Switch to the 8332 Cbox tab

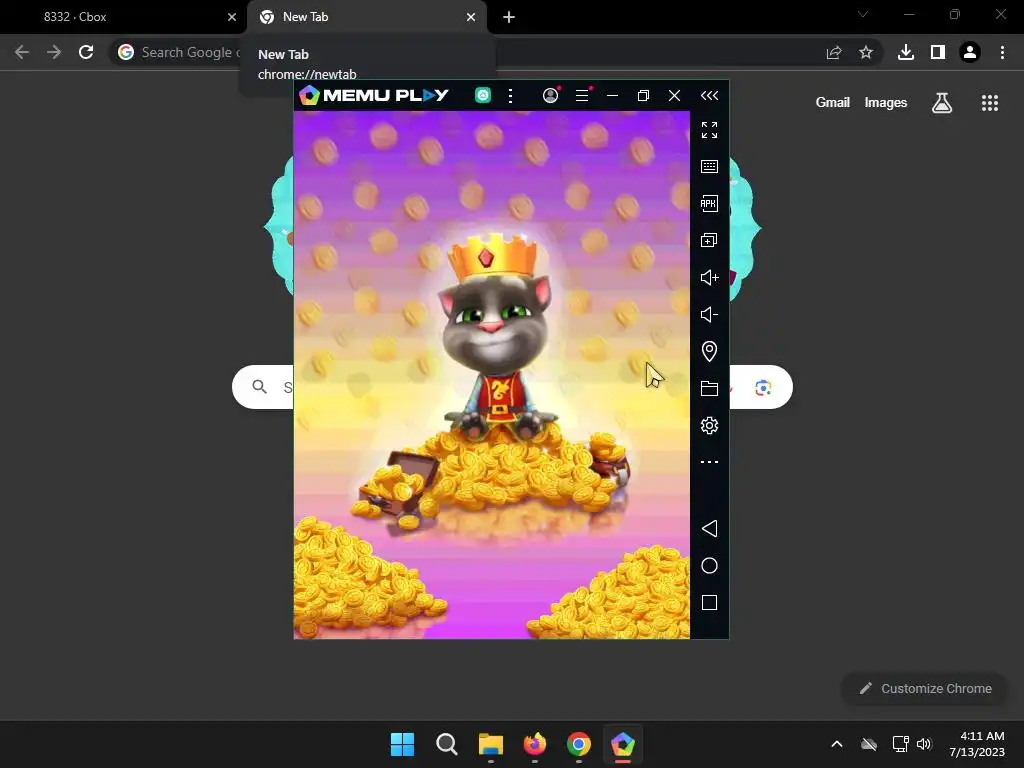(123, 18)
